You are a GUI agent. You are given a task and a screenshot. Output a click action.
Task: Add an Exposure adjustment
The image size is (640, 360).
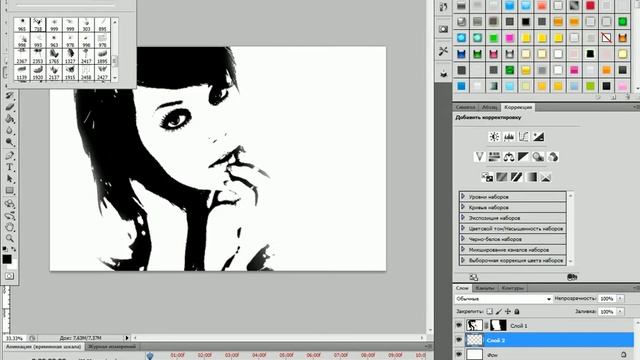(x=538, y=137)
